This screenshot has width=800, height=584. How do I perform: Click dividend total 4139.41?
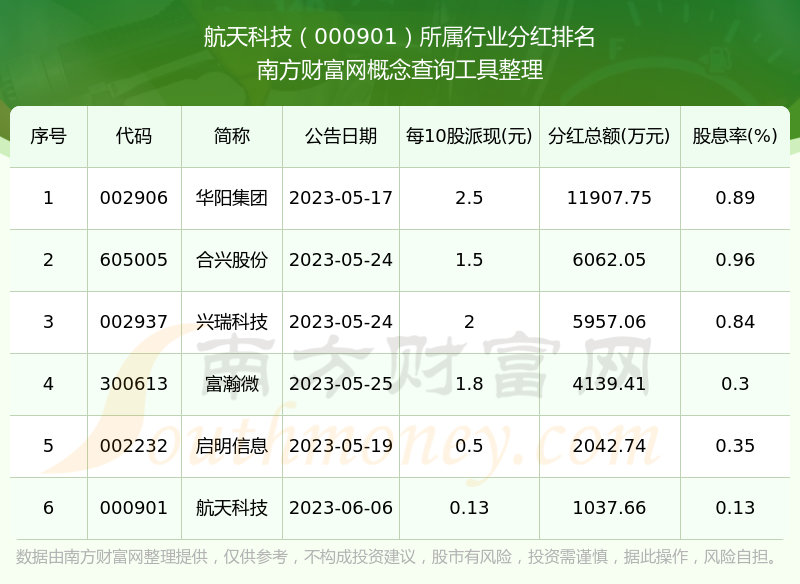click(609, 384)
